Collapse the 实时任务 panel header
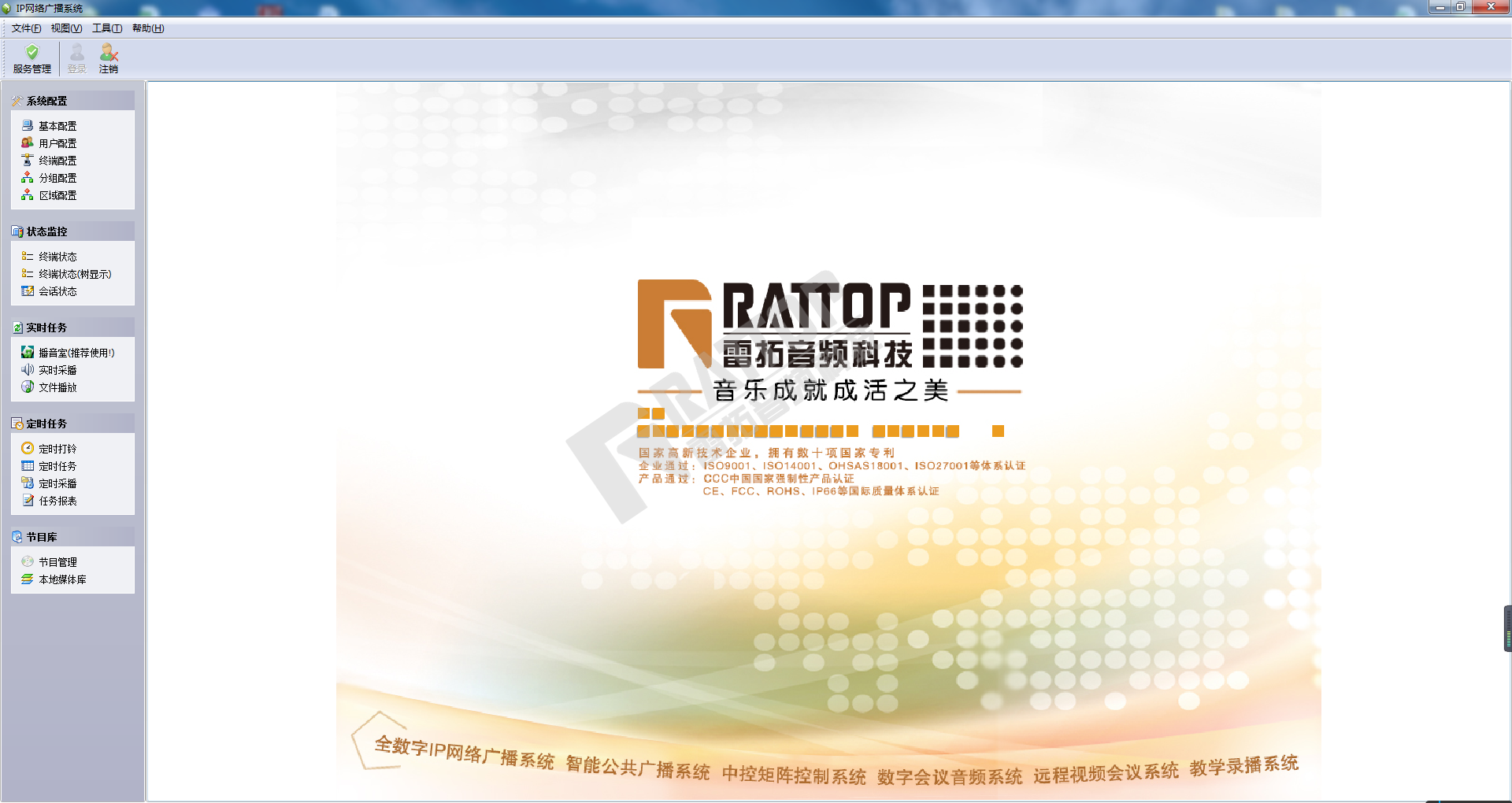Image resolution: width=1512 pixels, height=803 pixels. [72, 327]
